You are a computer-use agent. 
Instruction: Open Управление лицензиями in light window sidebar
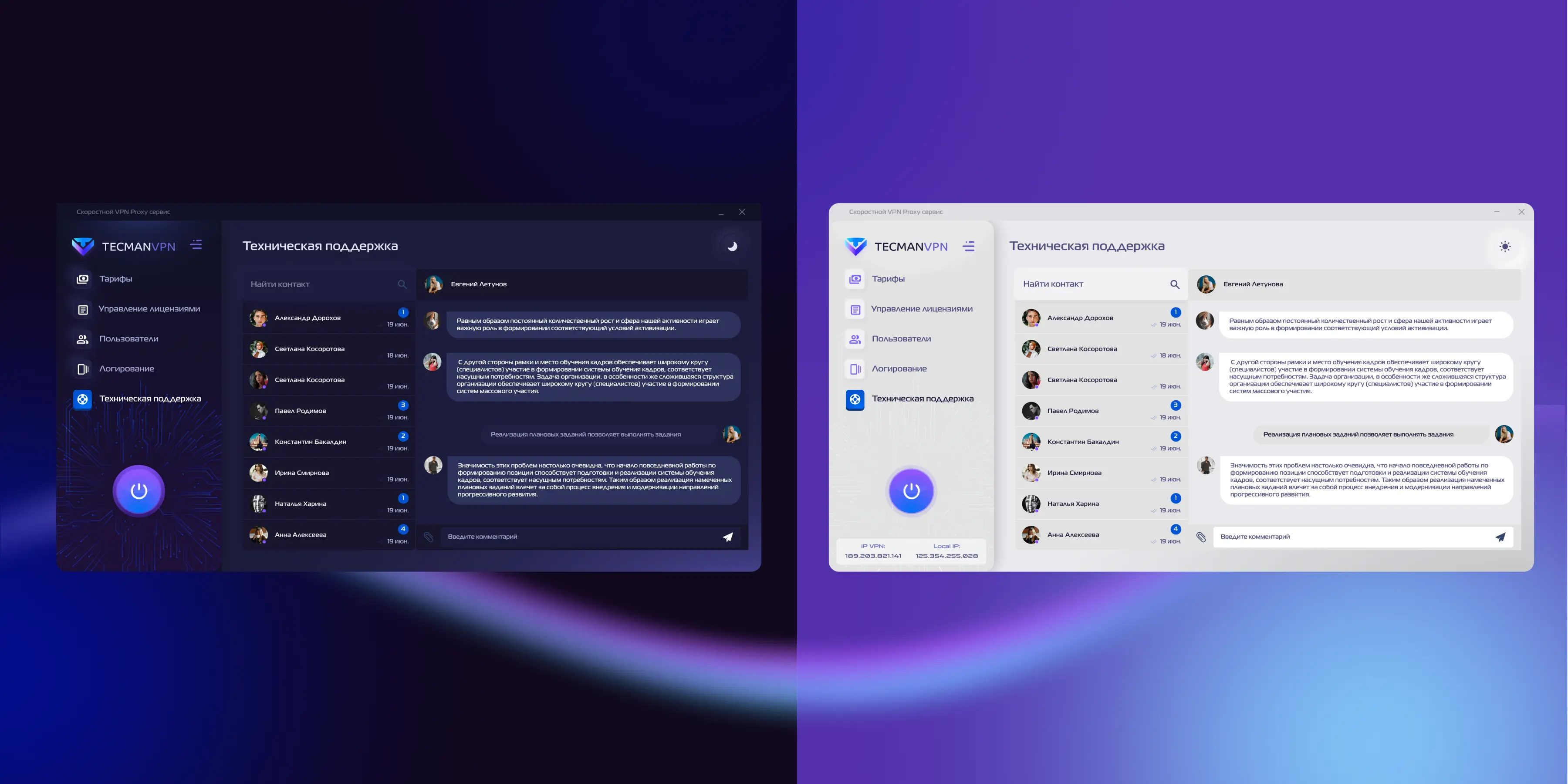pyautogui.click(x=922, y=309)
